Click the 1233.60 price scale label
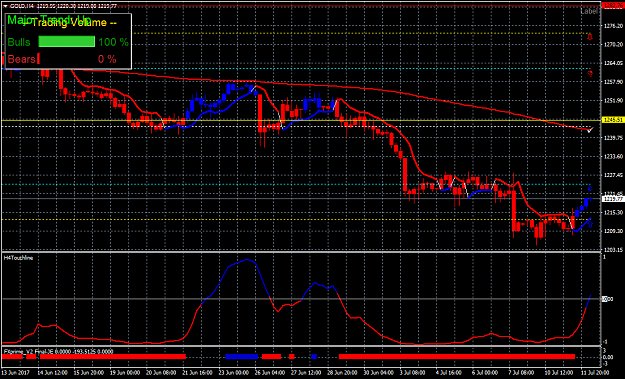The width and height of the screenshot is (625, 379). pos(613,157)
